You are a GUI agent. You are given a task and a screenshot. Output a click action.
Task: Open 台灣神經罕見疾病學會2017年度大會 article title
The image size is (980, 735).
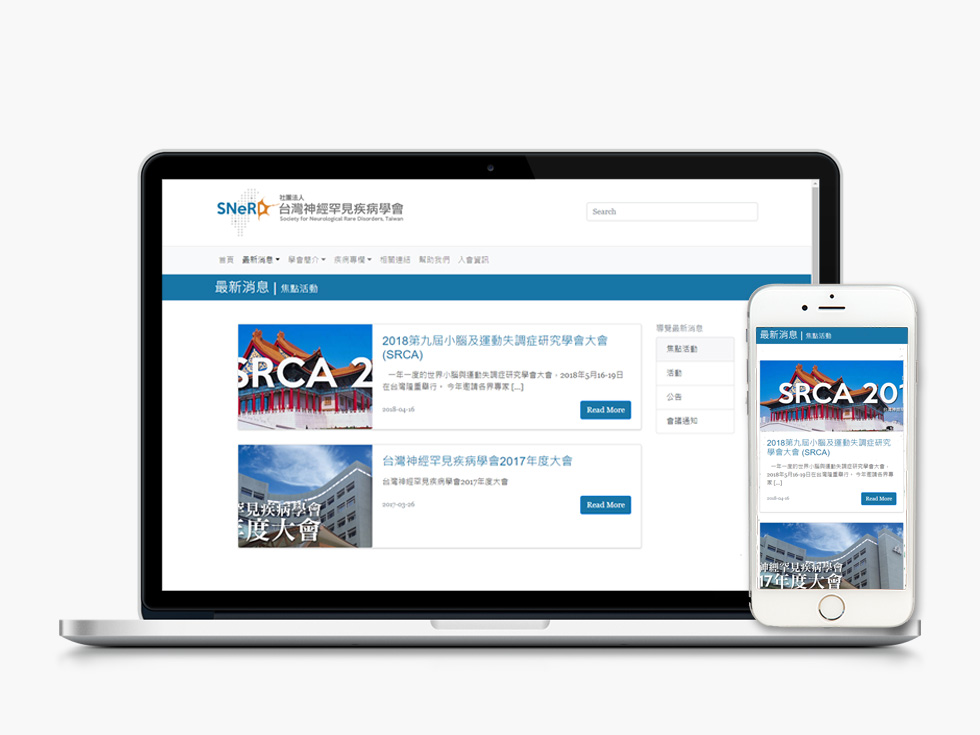coord(477,461)
